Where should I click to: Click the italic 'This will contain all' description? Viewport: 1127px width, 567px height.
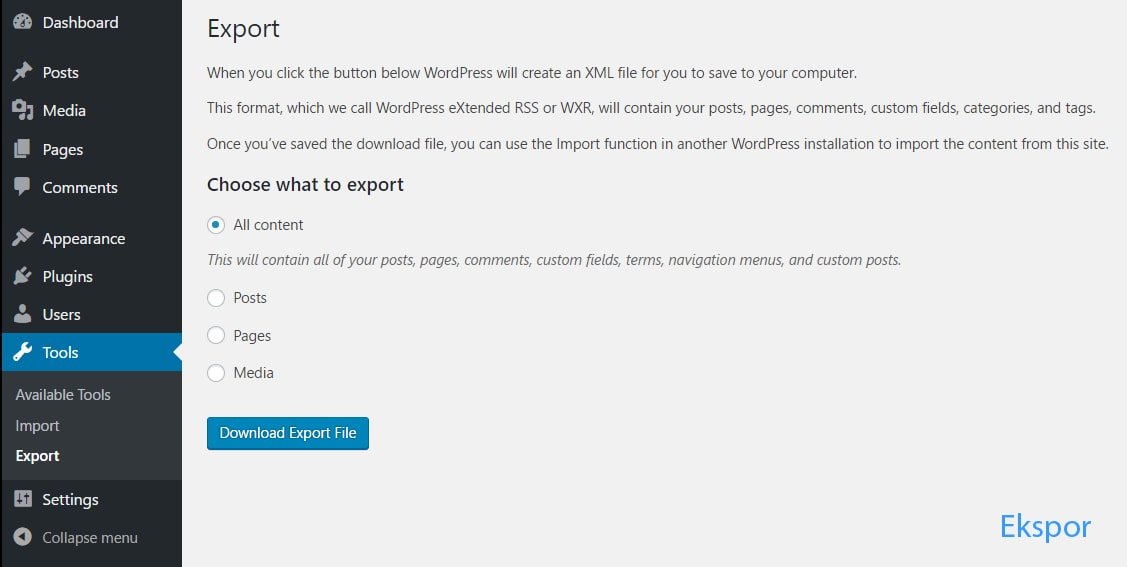point(554,260)
